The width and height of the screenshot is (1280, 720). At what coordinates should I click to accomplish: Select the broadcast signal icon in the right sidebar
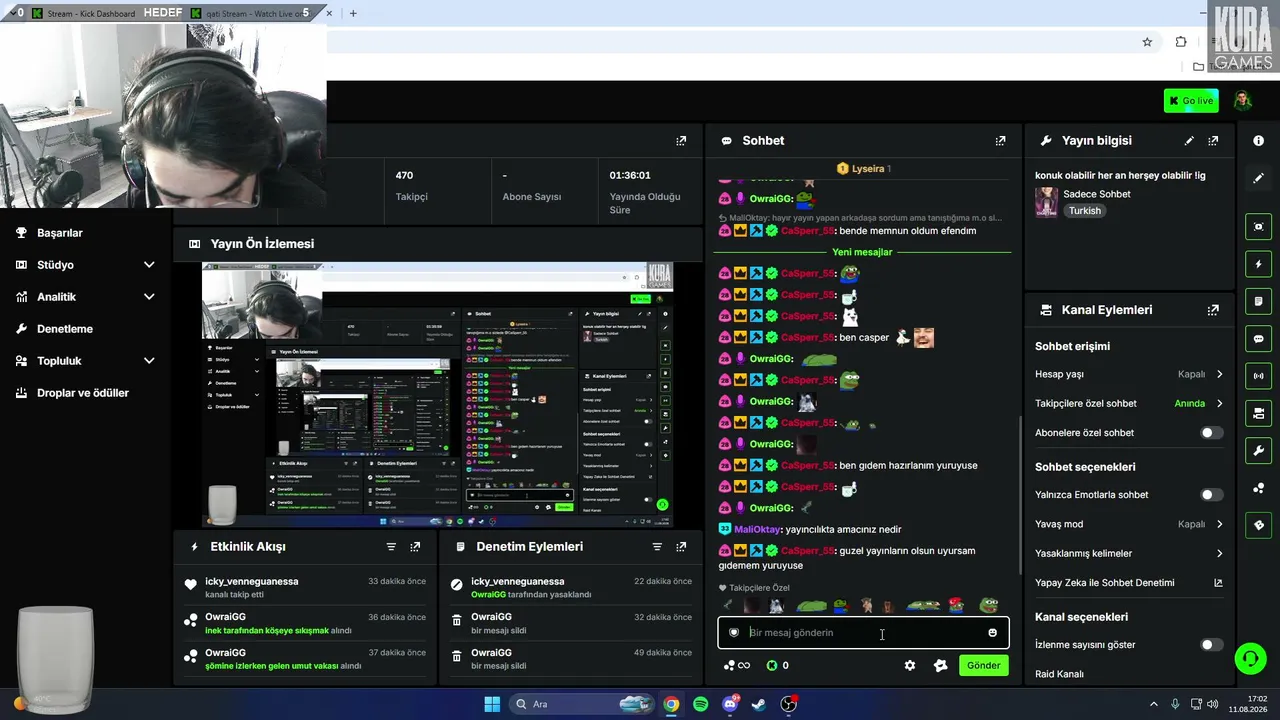[x=1258, y=376]
